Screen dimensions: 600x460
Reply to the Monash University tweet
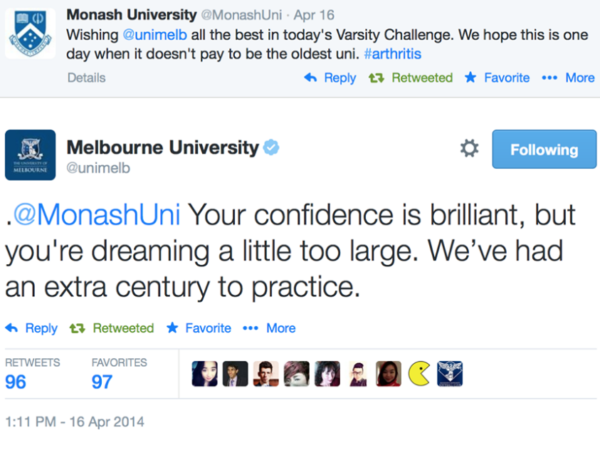(331, 77)
